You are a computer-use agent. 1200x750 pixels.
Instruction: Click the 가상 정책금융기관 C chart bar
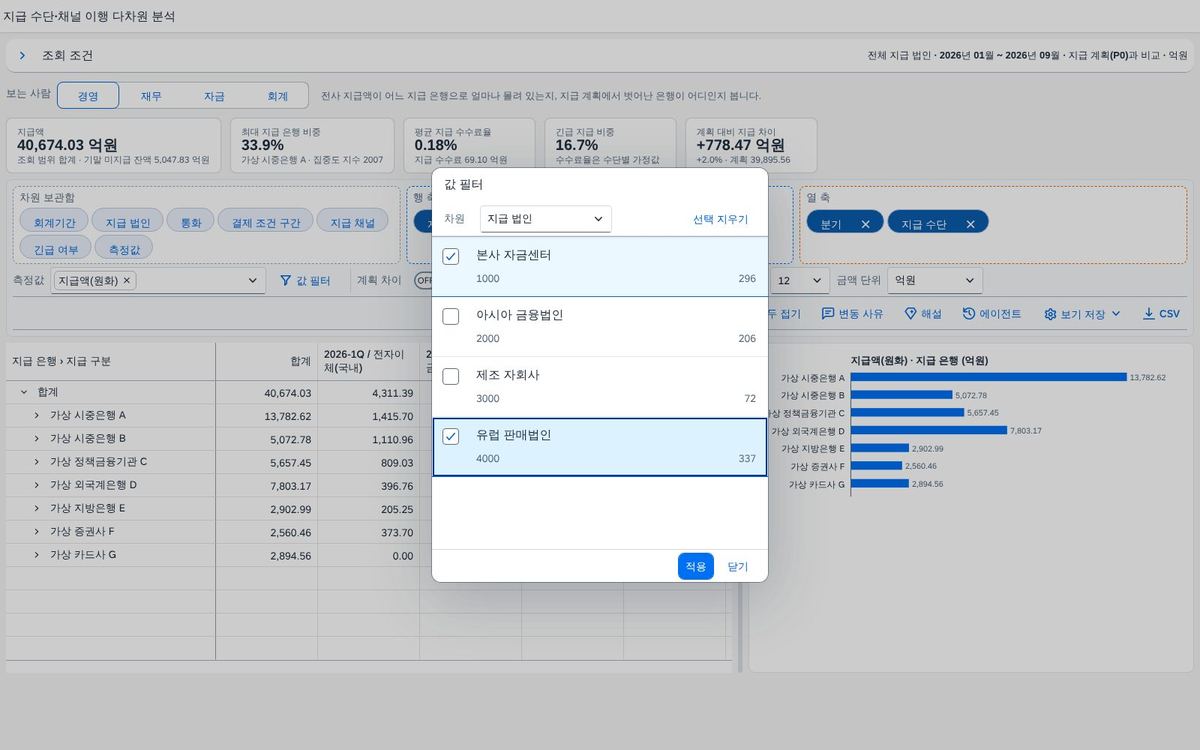coord(907,412)
